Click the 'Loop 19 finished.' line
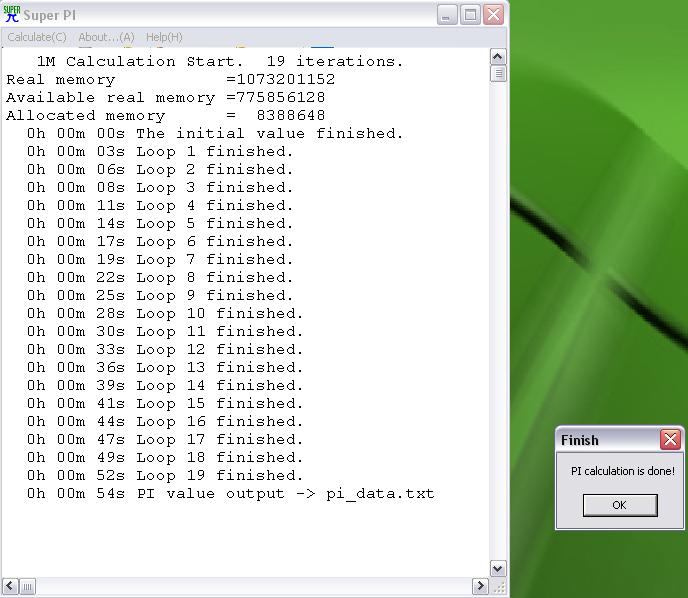 coord(165,475)
